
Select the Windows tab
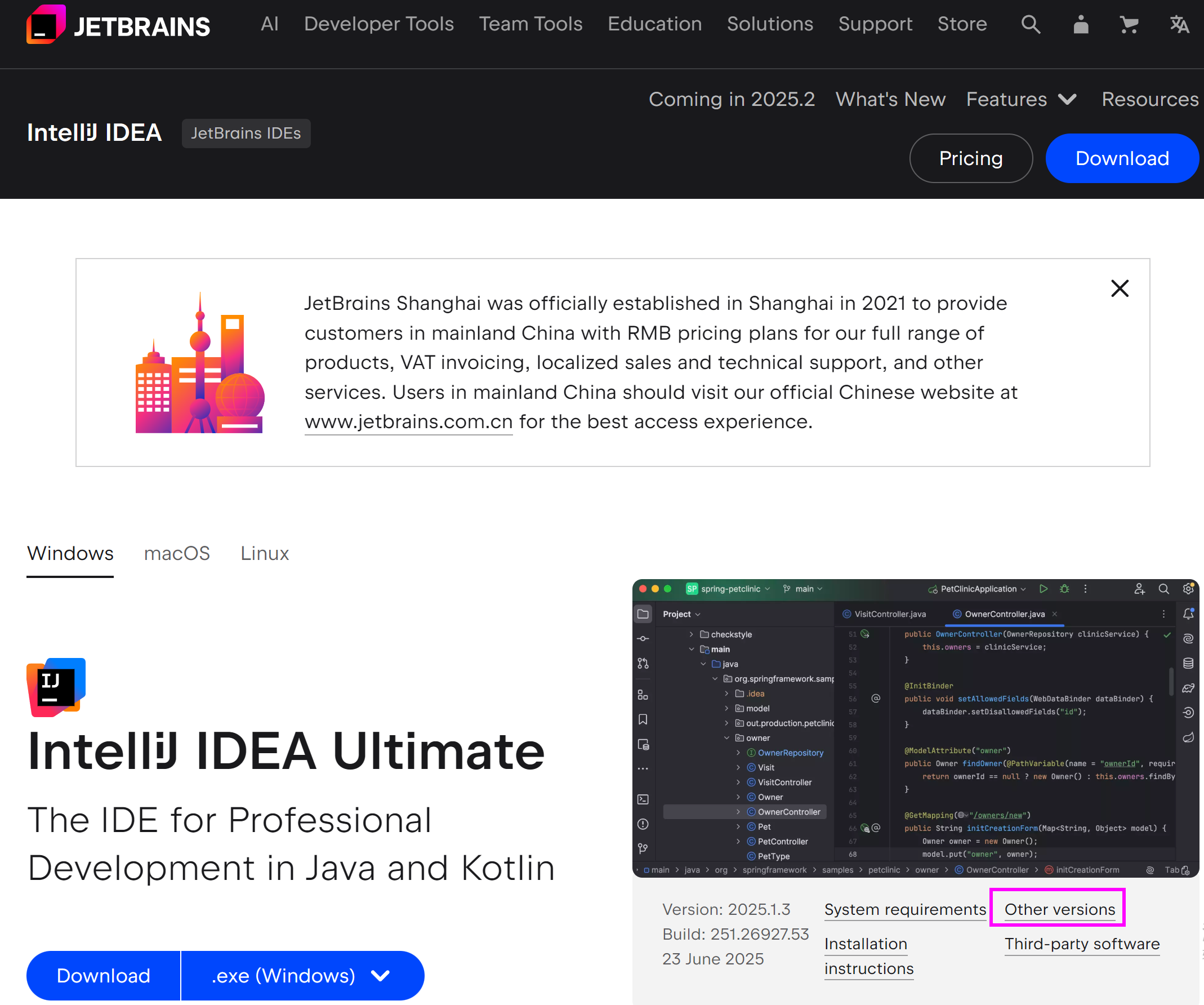coord(70,553)
